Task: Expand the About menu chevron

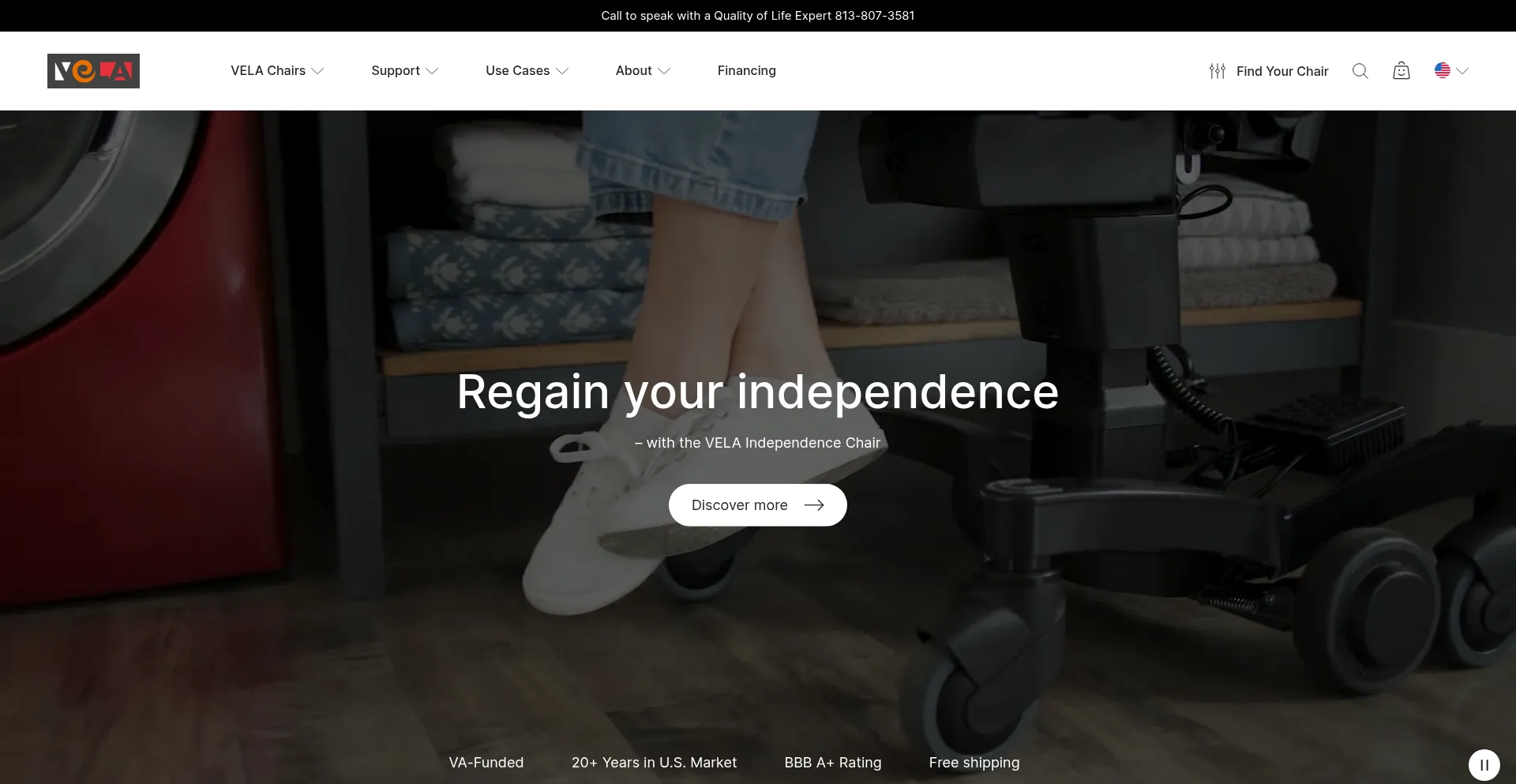Action: tap(664, 71)
